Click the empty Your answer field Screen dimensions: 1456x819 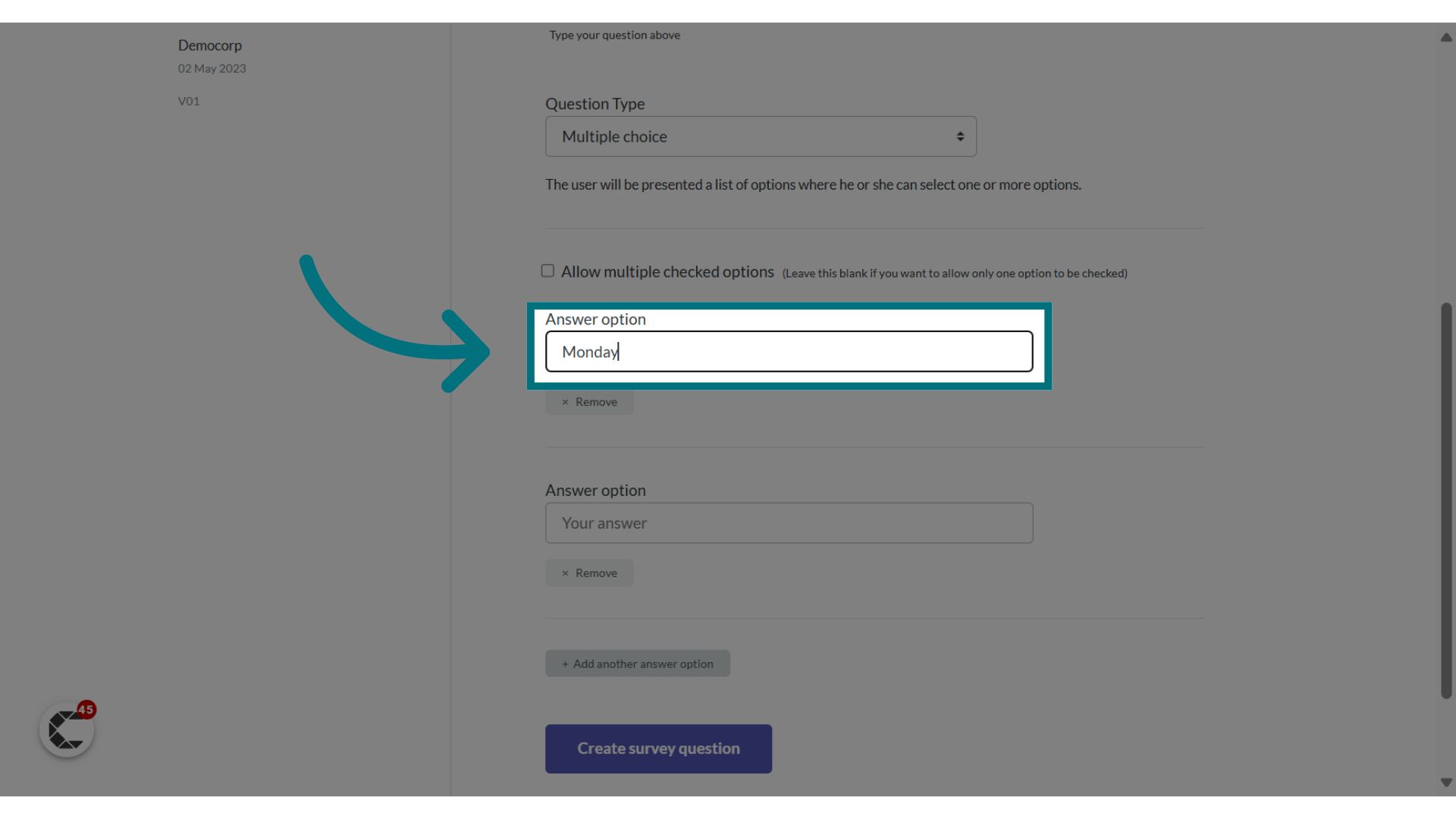(789, 522)
